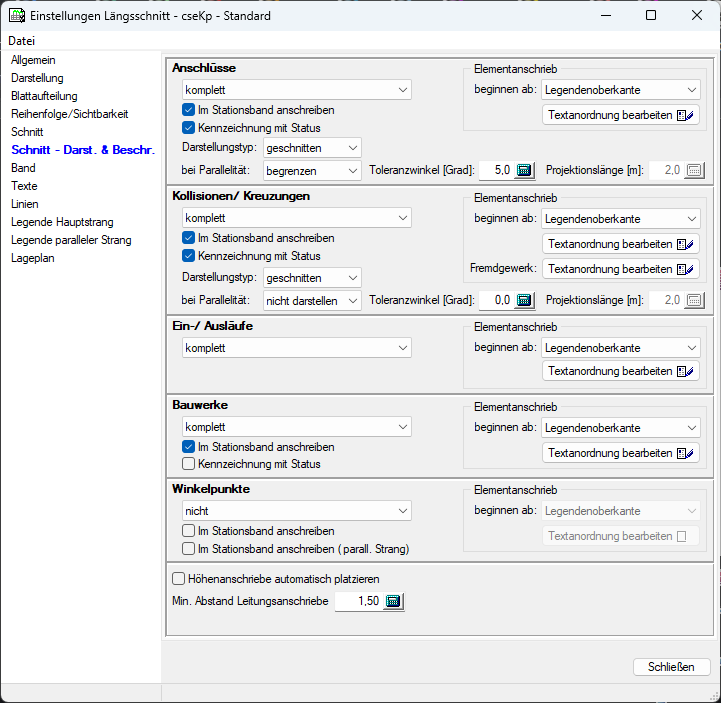Select Legende Hauptstrang in the sidebar
This screenshot has width=721, height=703.
click(62, 222)
